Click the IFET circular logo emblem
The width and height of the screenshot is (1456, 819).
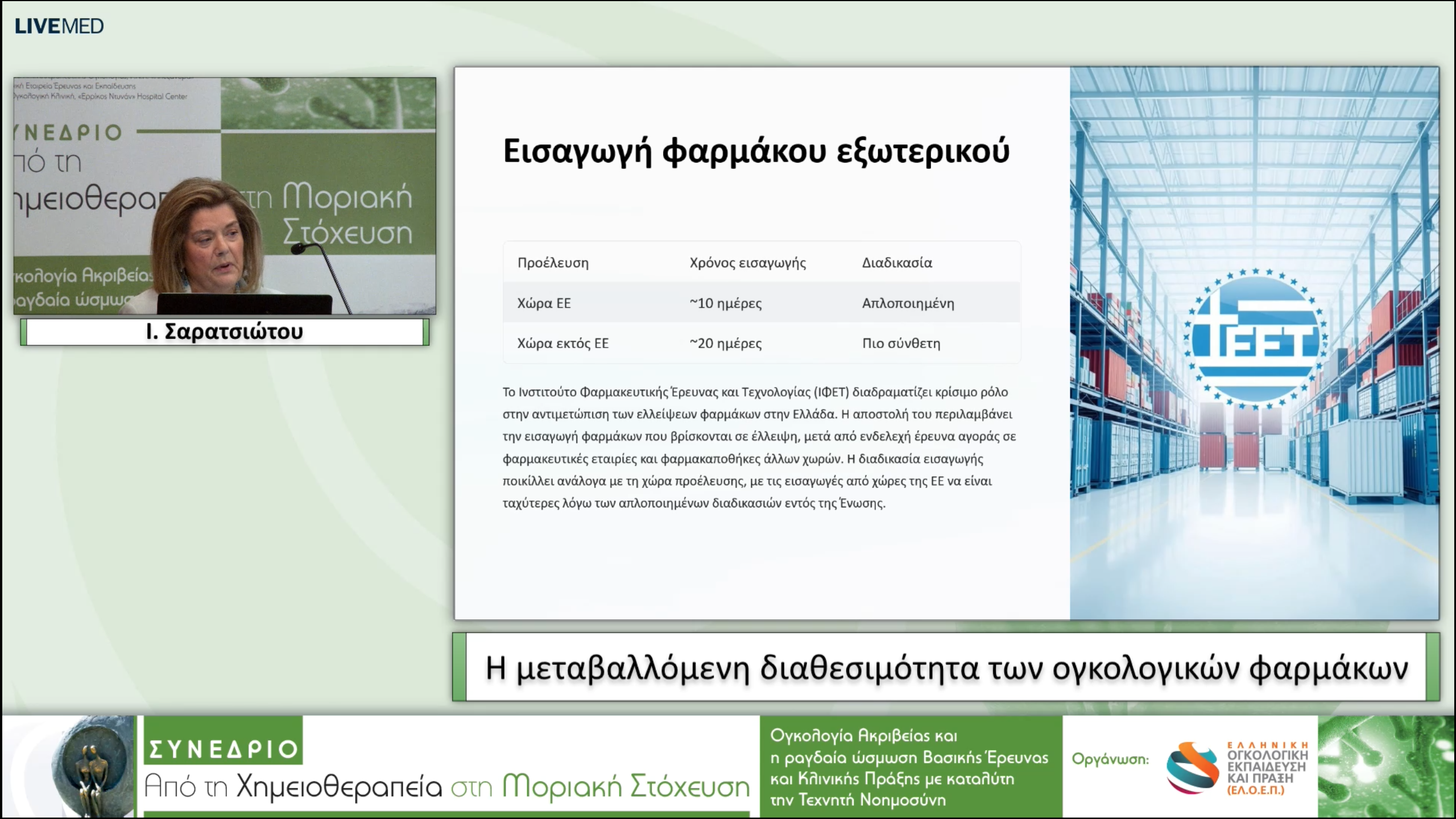coord(1255,340)
